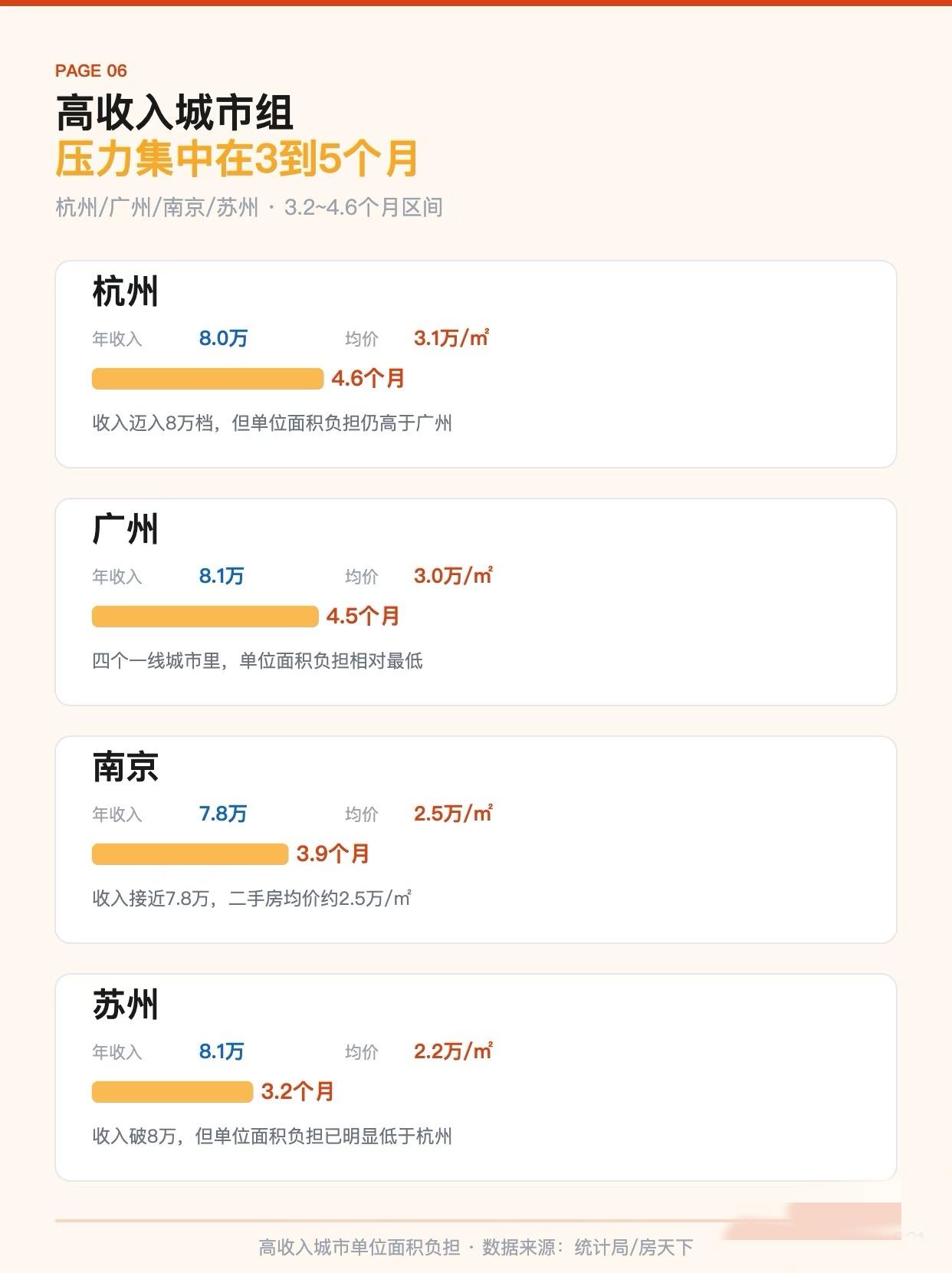Open the 南京 city card heading

(x=125, y=767)
